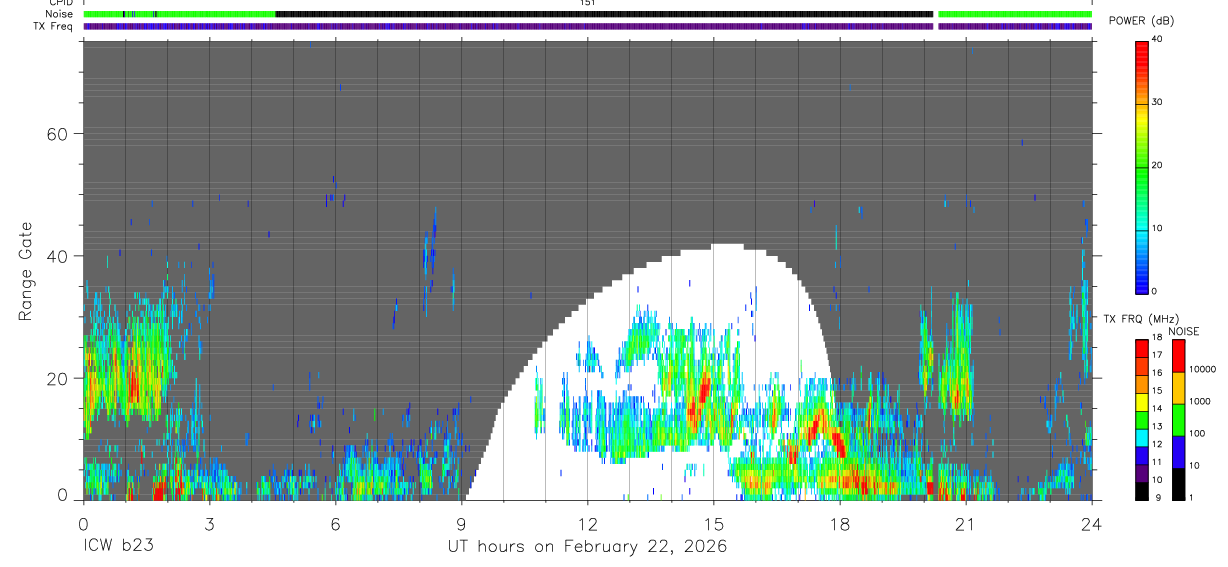Click the orange 1000 segment of NOISE scale

[1178, 388]
